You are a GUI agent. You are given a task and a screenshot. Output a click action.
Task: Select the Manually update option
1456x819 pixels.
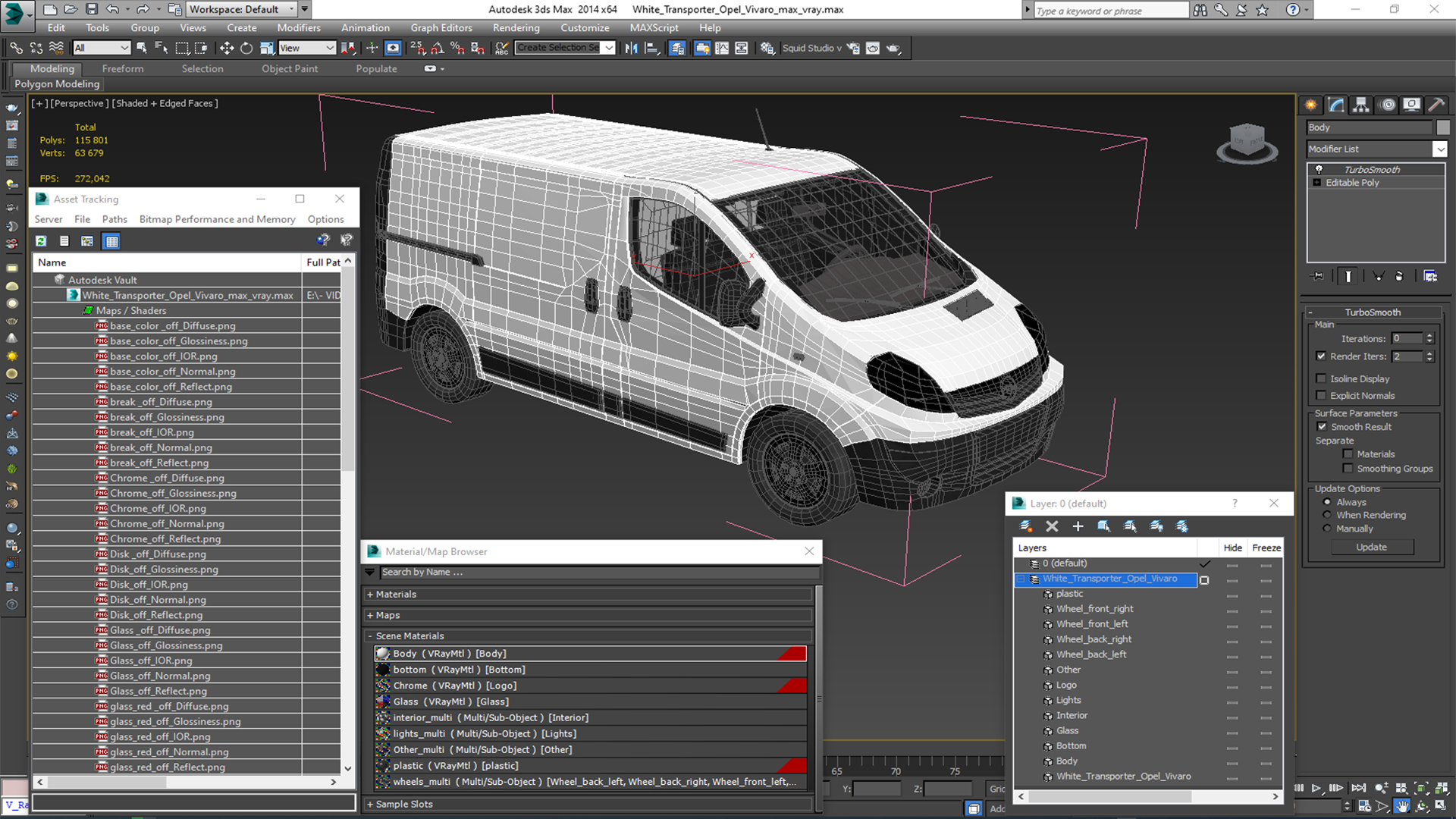(x=1327, y=529)
